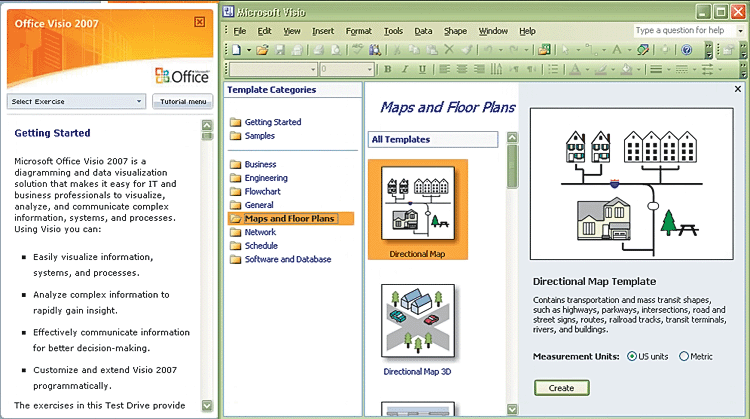Open the Edit menu

point(265,31)
